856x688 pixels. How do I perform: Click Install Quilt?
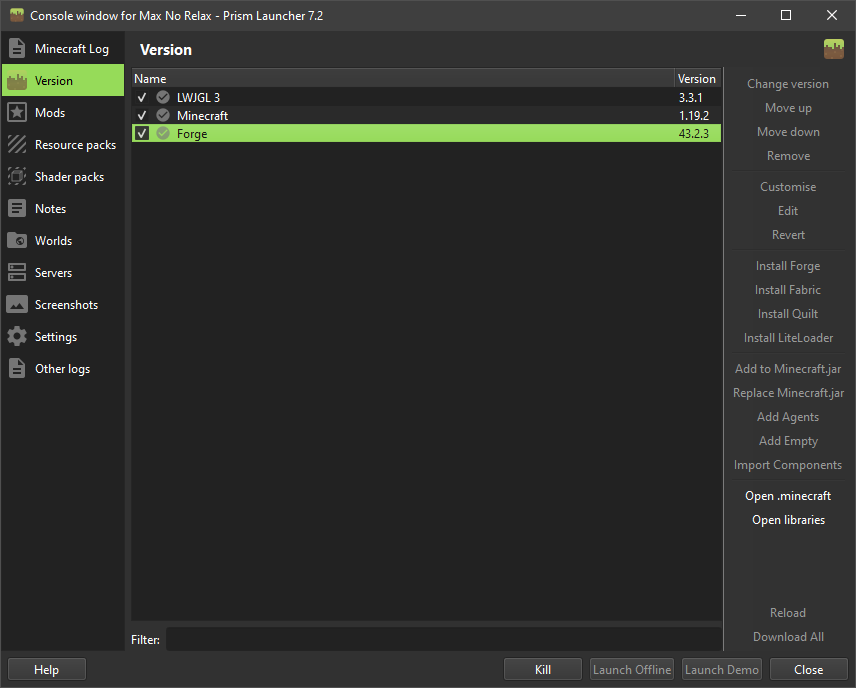click(788, 314)
